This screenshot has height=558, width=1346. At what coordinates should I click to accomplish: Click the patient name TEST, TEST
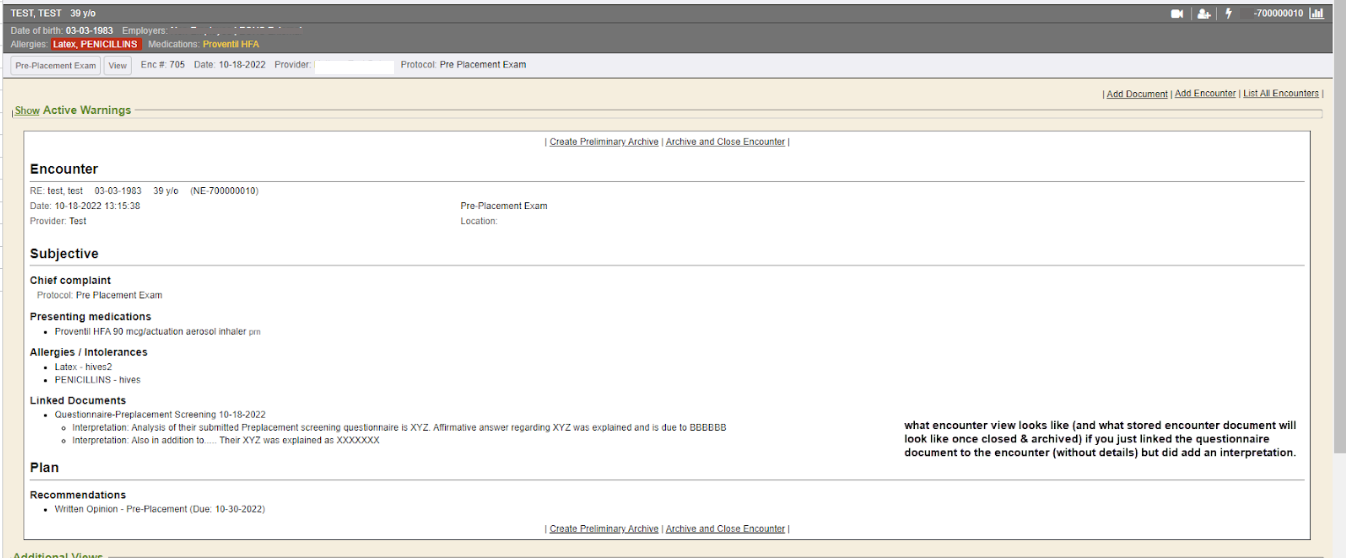pos(36,14)
